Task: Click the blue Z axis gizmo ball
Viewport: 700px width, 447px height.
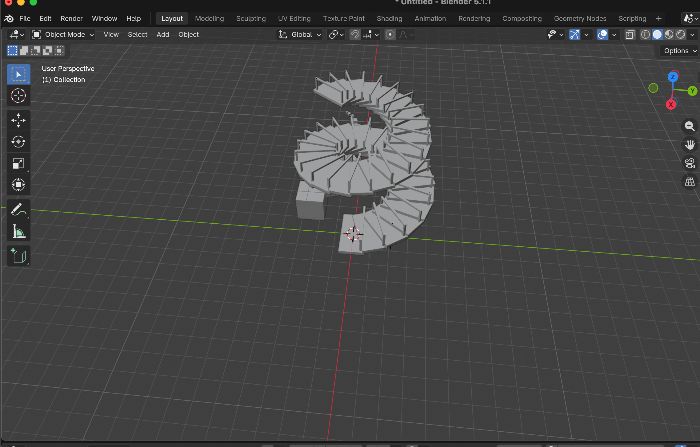Action: click(673, 77)
